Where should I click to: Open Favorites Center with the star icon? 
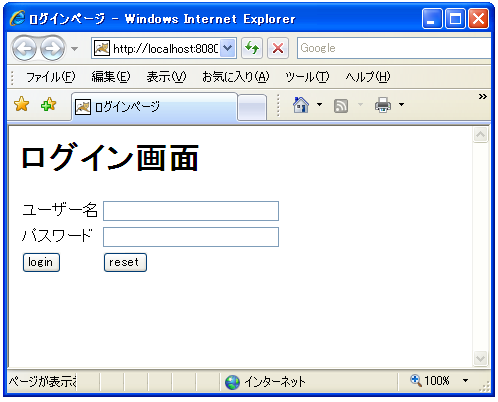point(22,104)
